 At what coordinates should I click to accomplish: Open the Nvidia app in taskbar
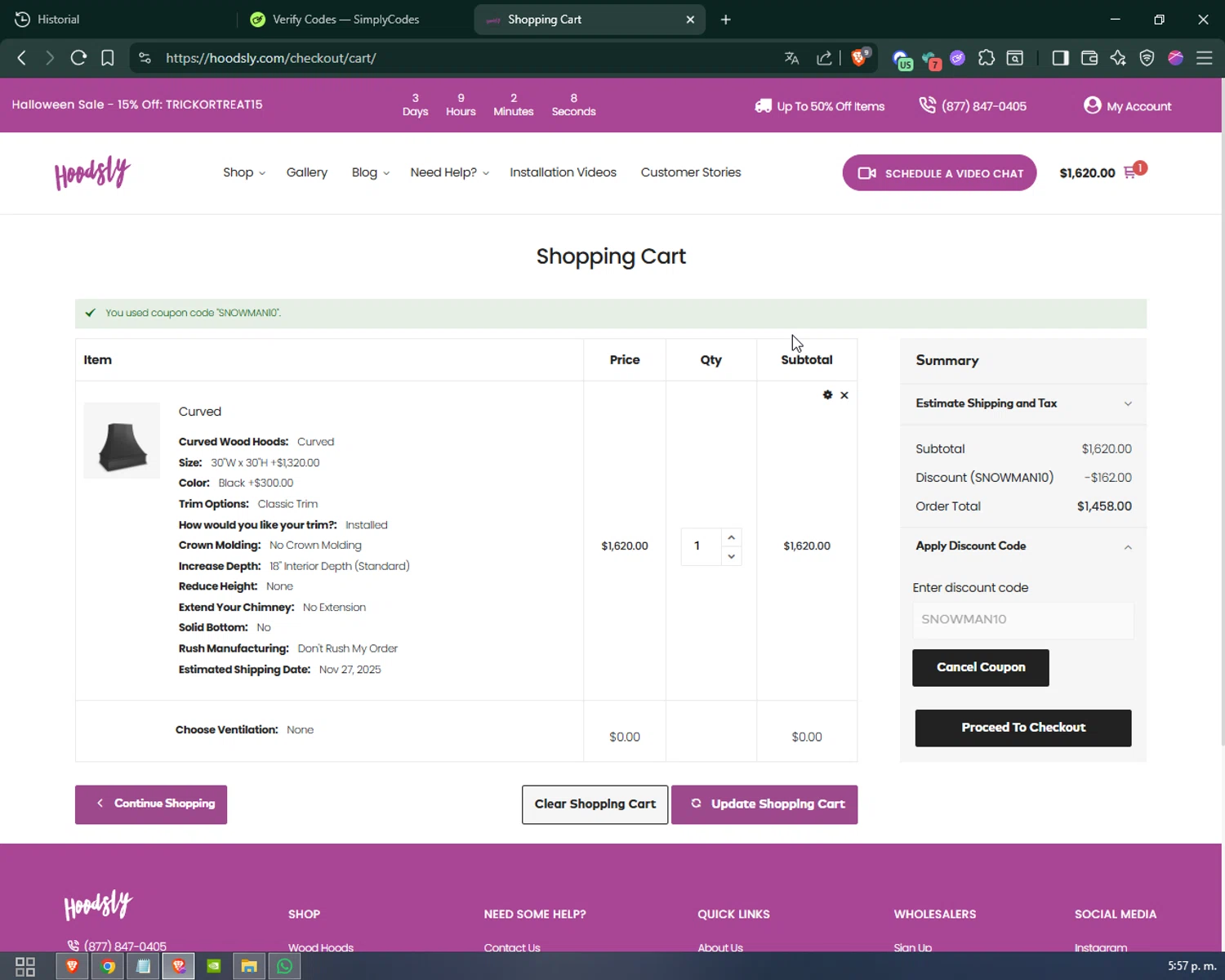pyautogui.click(x=214, y=967)
